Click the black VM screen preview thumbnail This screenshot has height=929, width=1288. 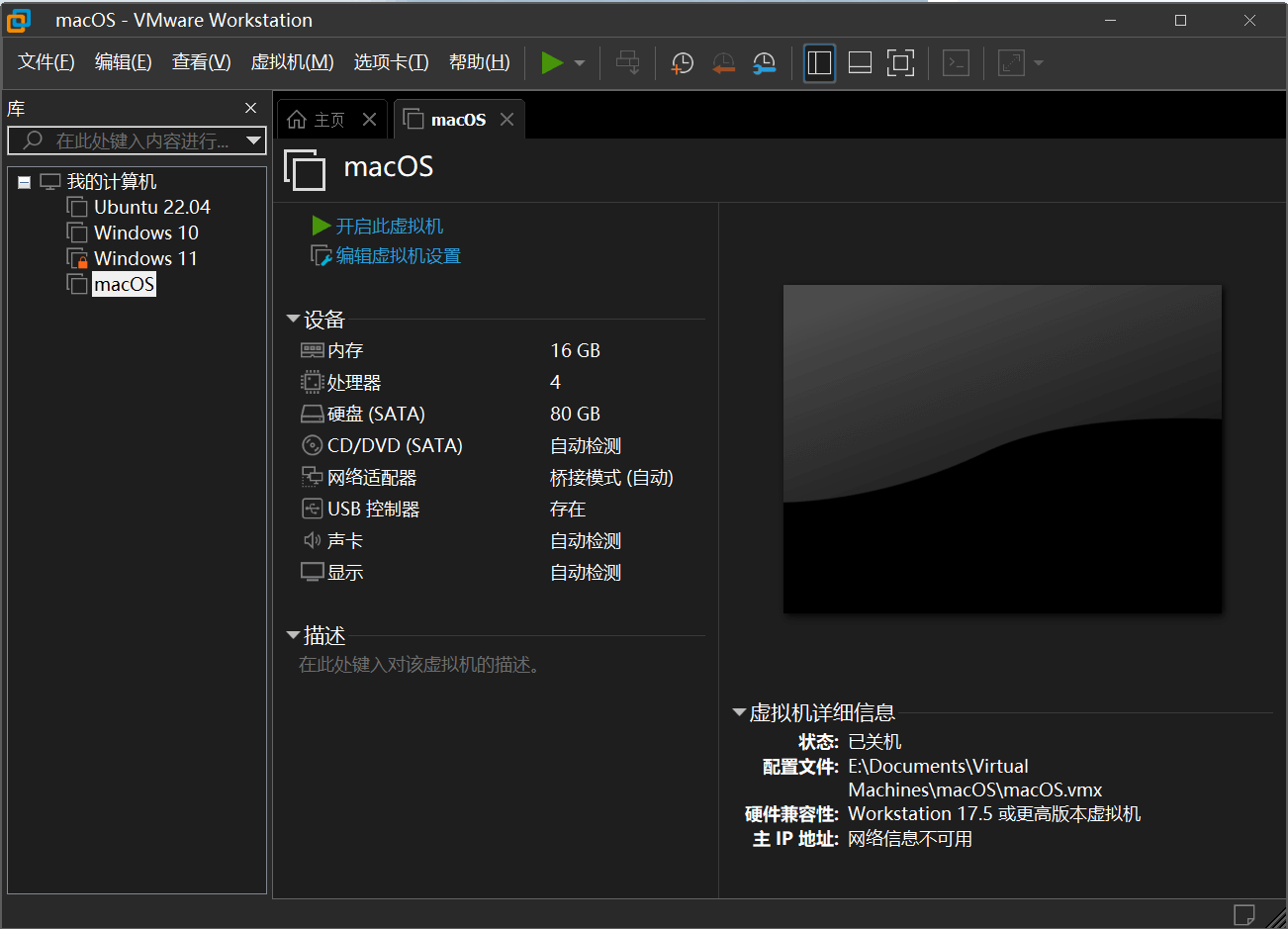1002,449
